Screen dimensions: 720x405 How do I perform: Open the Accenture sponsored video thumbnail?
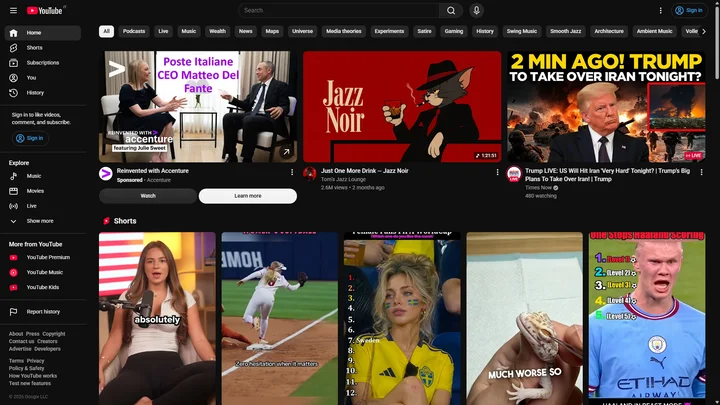[198, 107]
